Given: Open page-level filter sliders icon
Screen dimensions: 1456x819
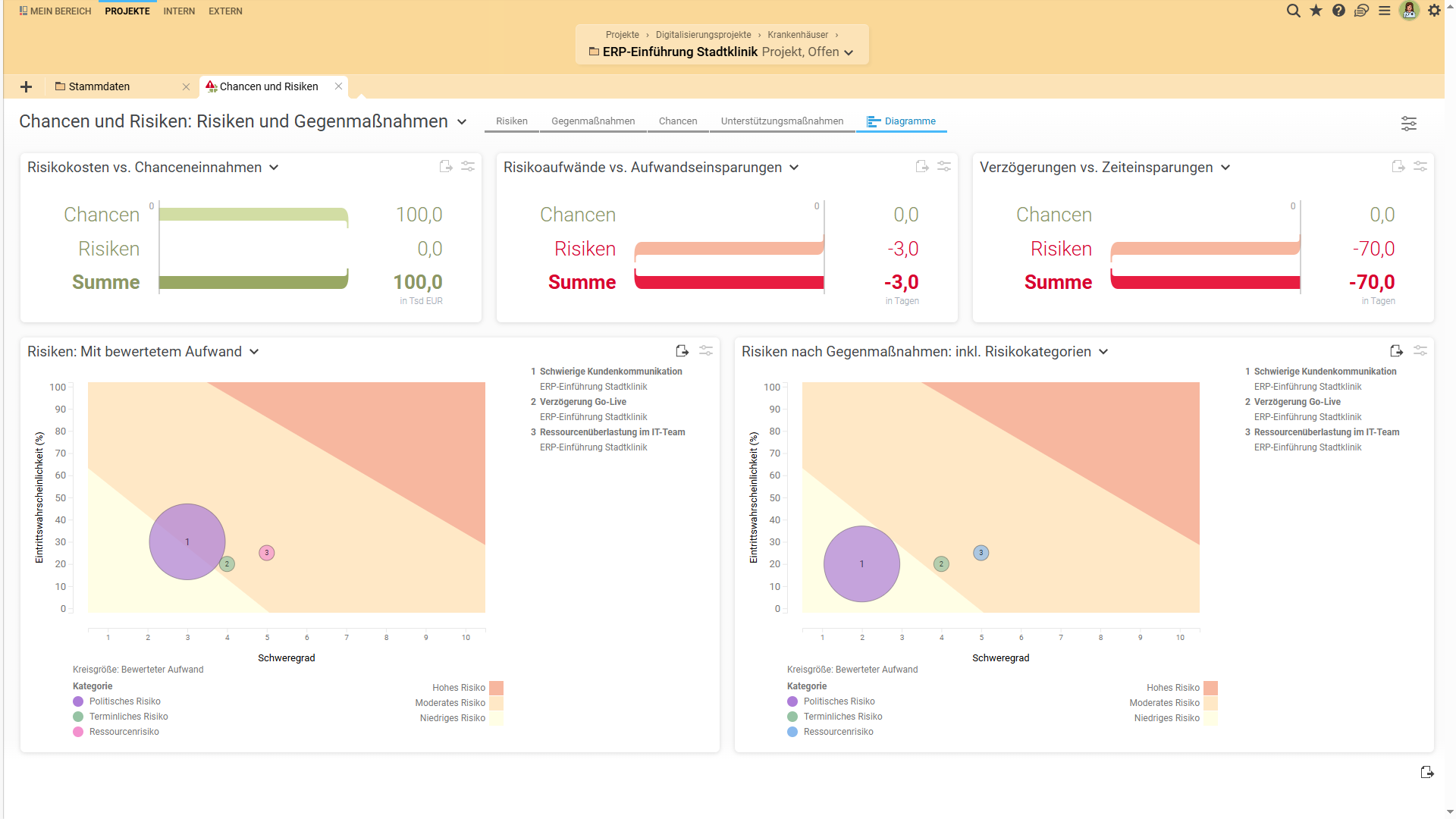Looking at the screenshot, I should 1408,124.
